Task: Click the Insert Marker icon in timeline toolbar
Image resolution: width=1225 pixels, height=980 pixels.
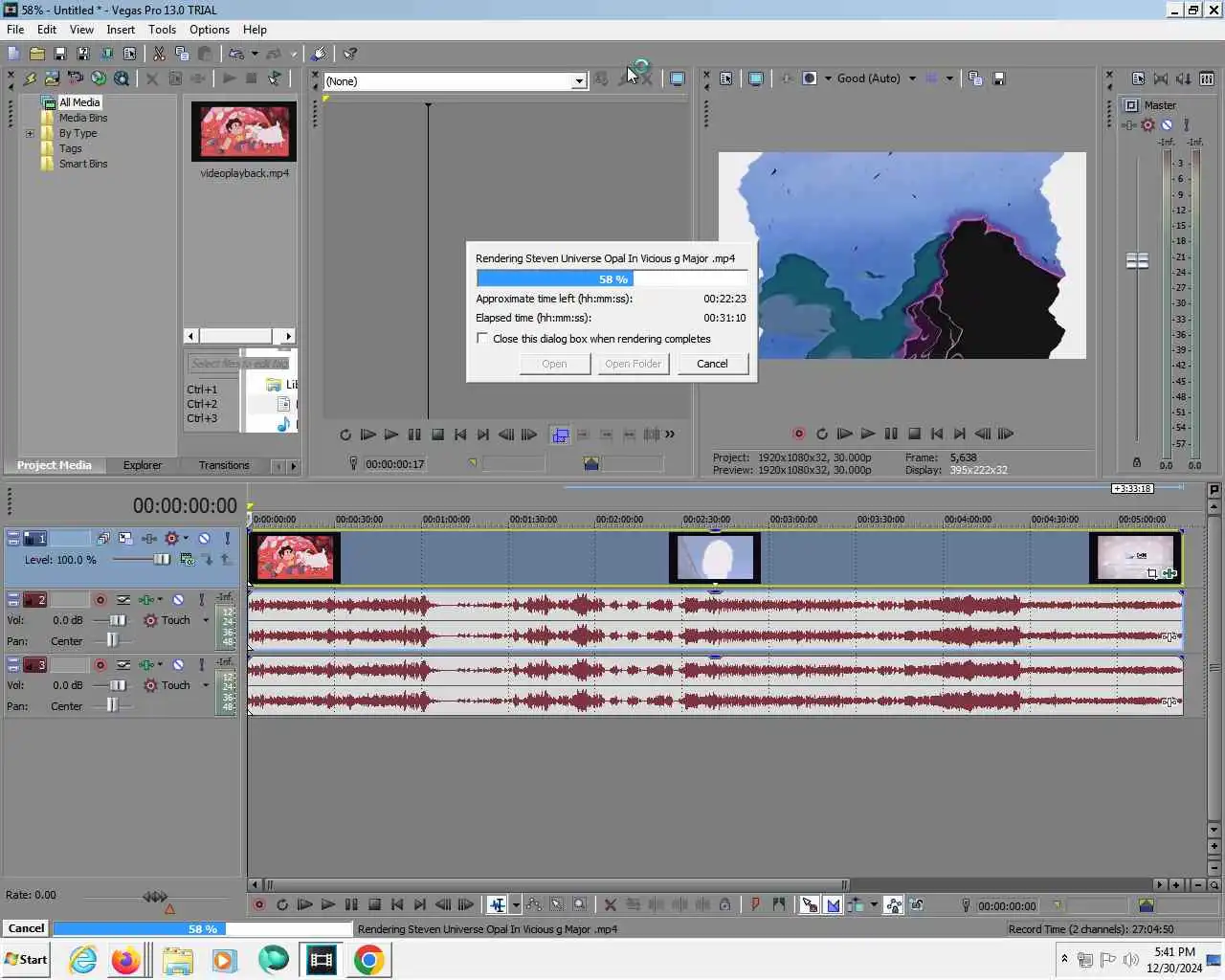Action: click(755, 904)
